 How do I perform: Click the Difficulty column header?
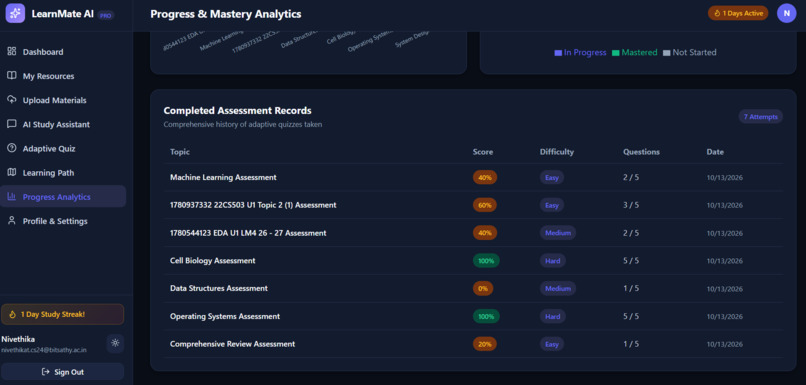point(557,152)
